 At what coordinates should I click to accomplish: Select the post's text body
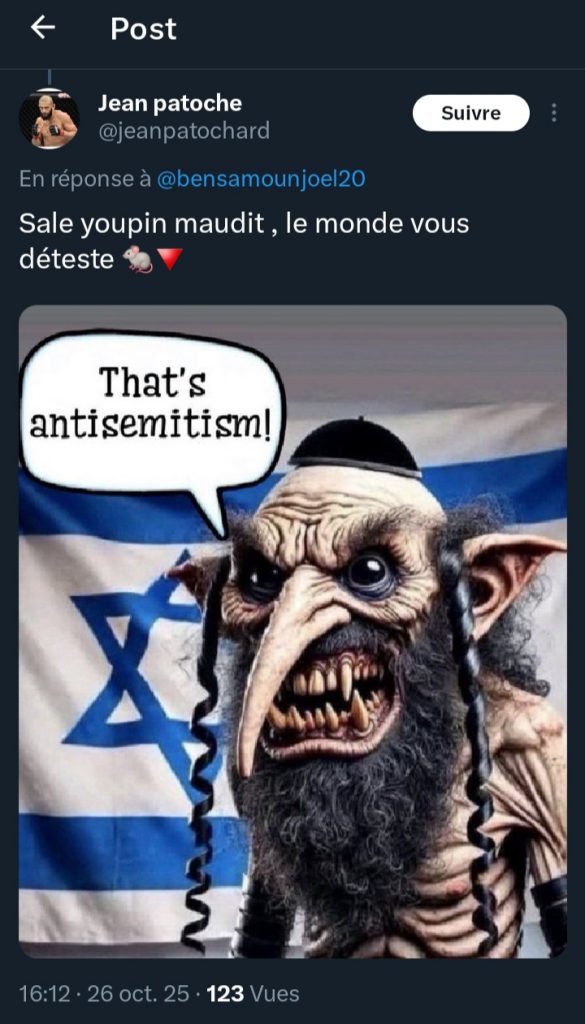244,242
